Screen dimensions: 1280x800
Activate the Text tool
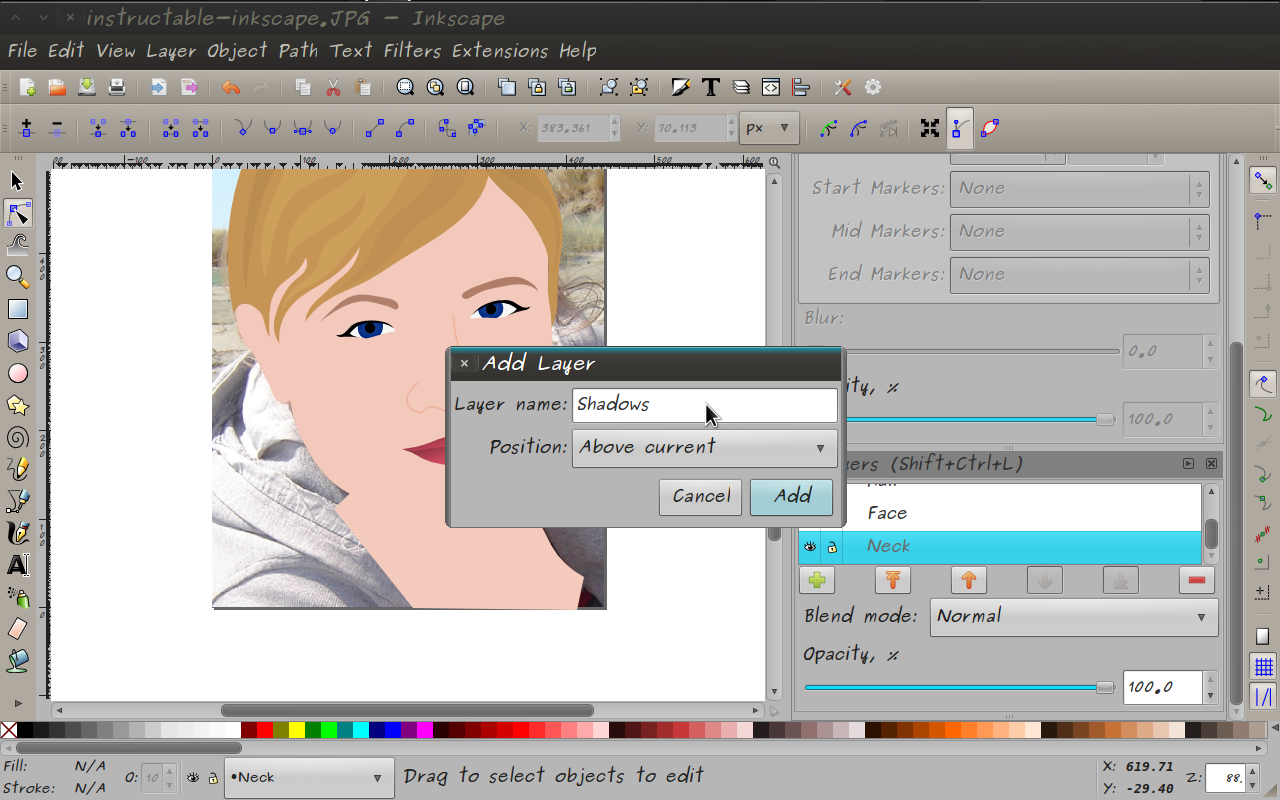[18, 565]
